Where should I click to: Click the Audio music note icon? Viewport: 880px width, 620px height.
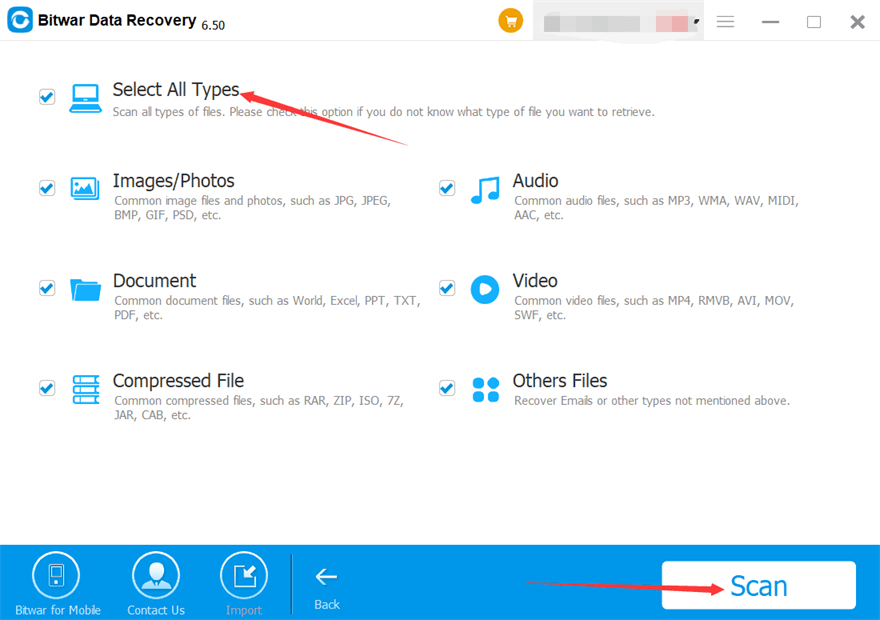pos(485,190)
